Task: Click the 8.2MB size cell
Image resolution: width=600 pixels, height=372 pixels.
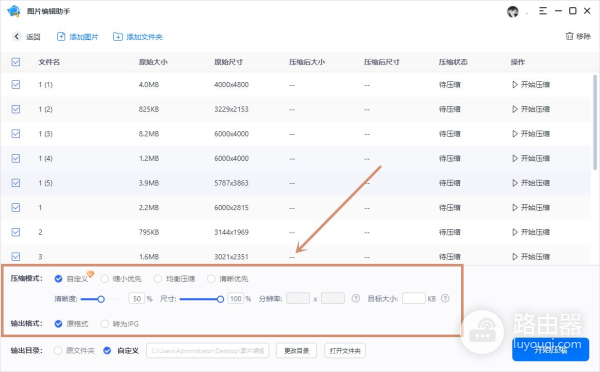Action: [149, 134]
